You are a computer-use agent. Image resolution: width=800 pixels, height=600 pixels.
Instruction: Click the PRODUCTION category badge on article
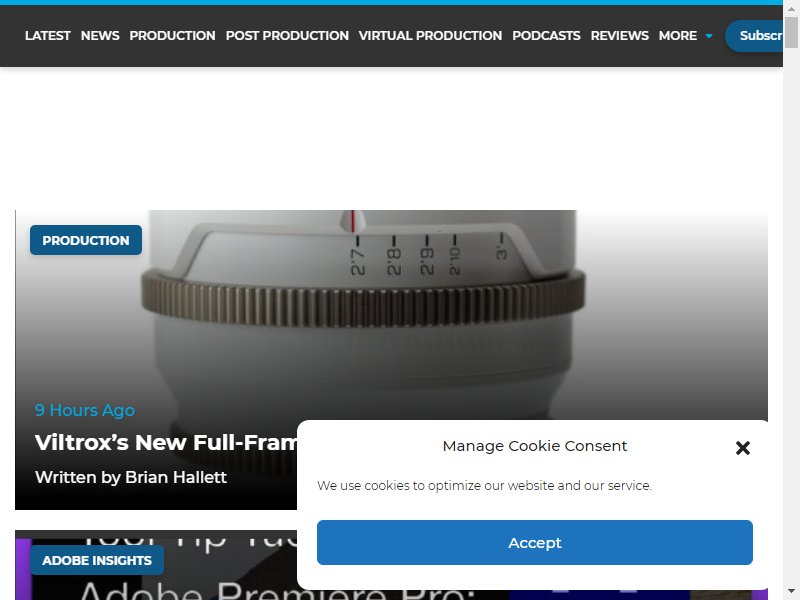coord(86,240)
